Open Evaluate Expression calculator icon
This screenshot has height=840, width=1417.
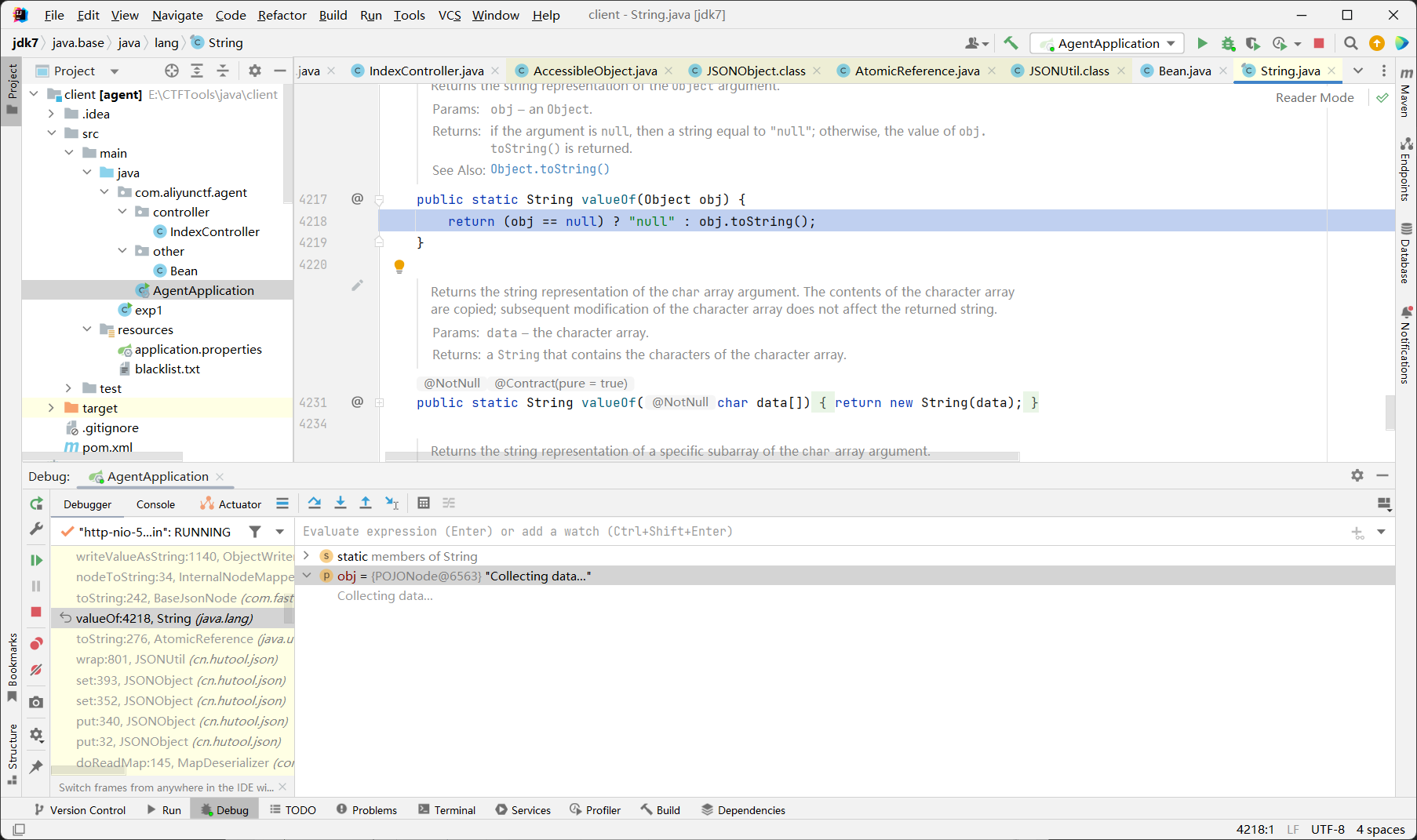pos(424,503)
